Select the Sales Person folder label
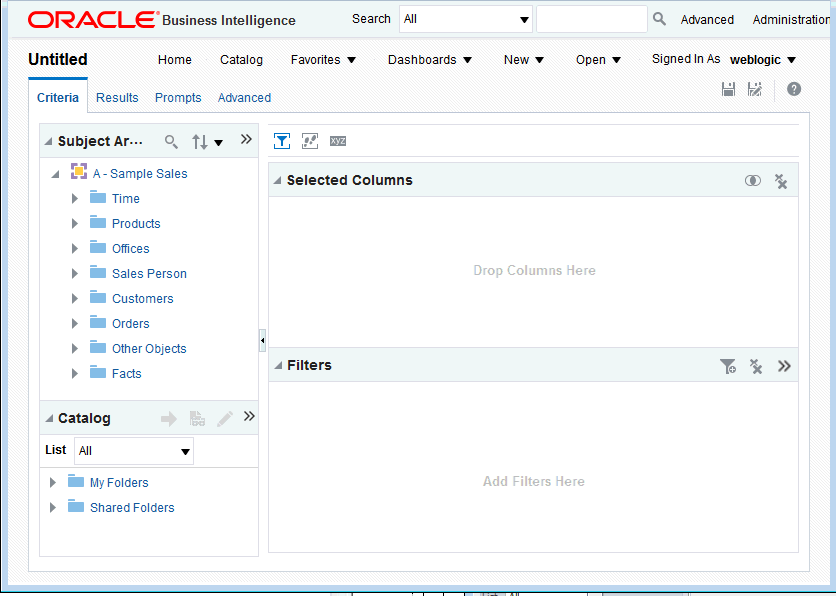The height and width of the screenshot is (596, 836). pos(149,273)
